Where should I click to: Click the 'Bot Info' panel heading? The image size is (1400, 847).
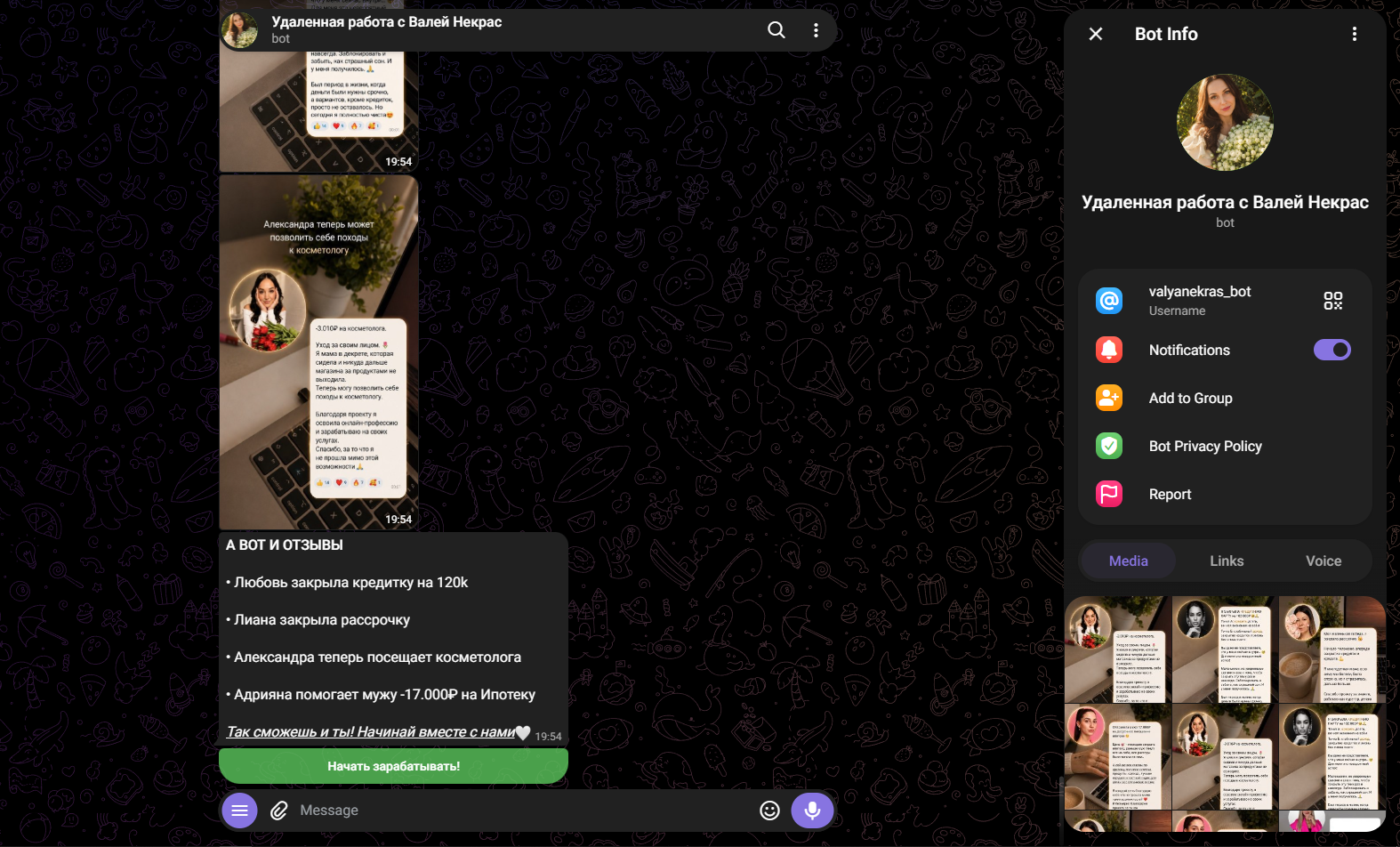1166,34
